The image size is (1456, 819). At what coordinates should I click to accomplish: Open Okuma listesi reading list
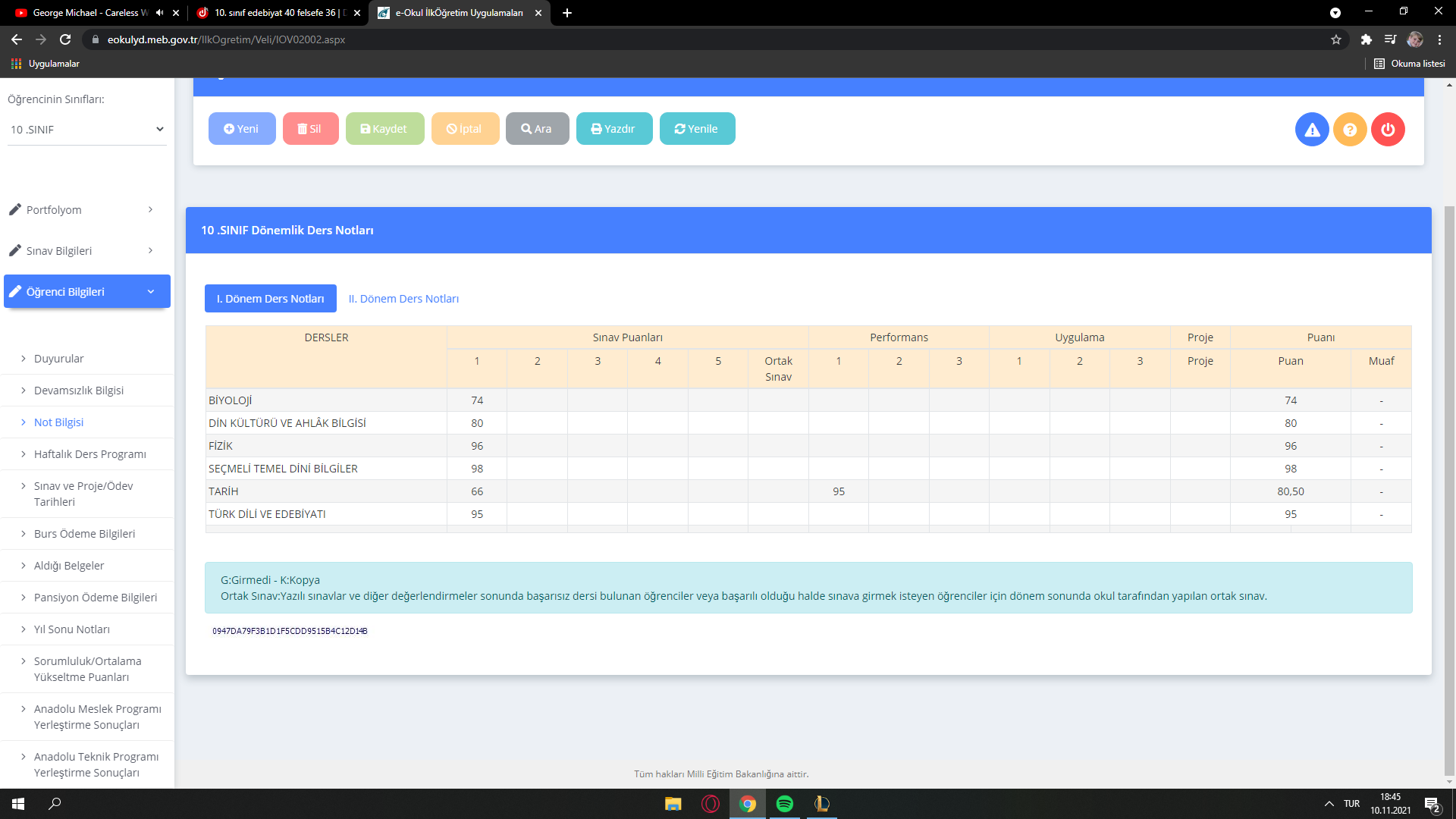pyautogui.click(x=1410, y=64)
